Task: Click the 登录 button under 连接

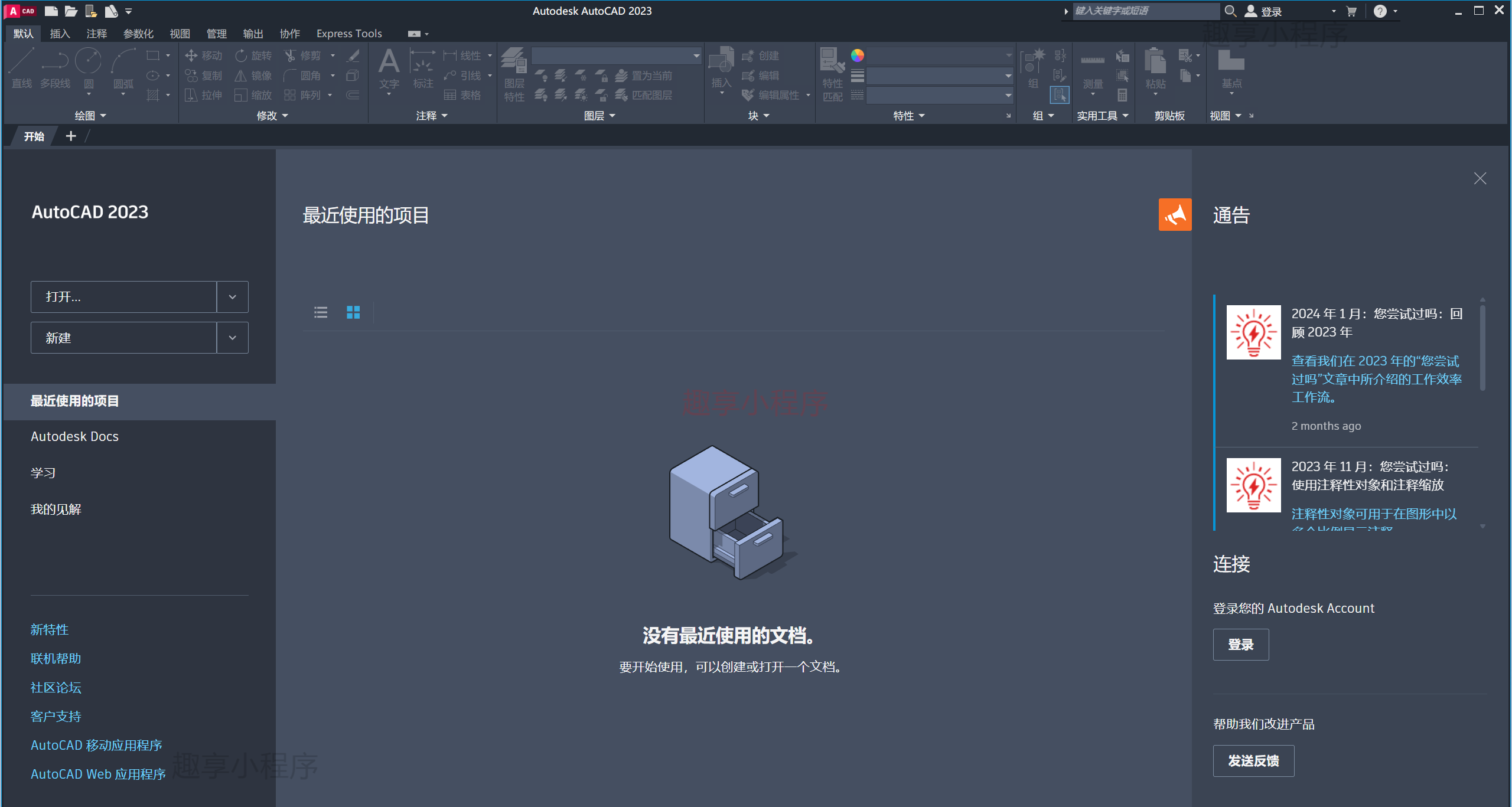Action: coord(1241,645)
